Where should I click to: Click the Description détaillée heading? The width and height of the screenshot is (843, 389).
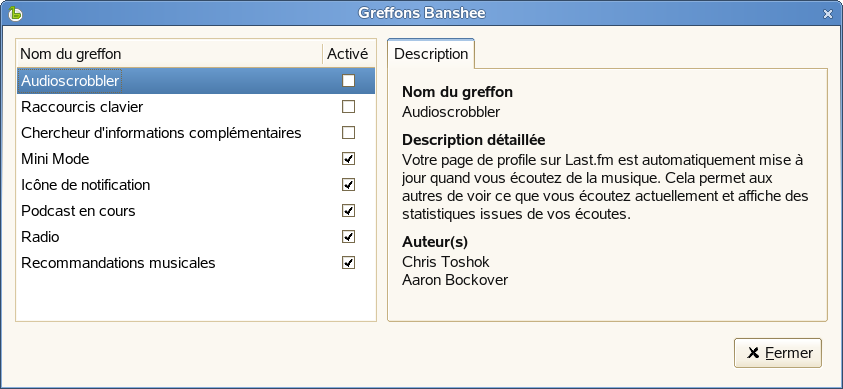pos(474,140)
